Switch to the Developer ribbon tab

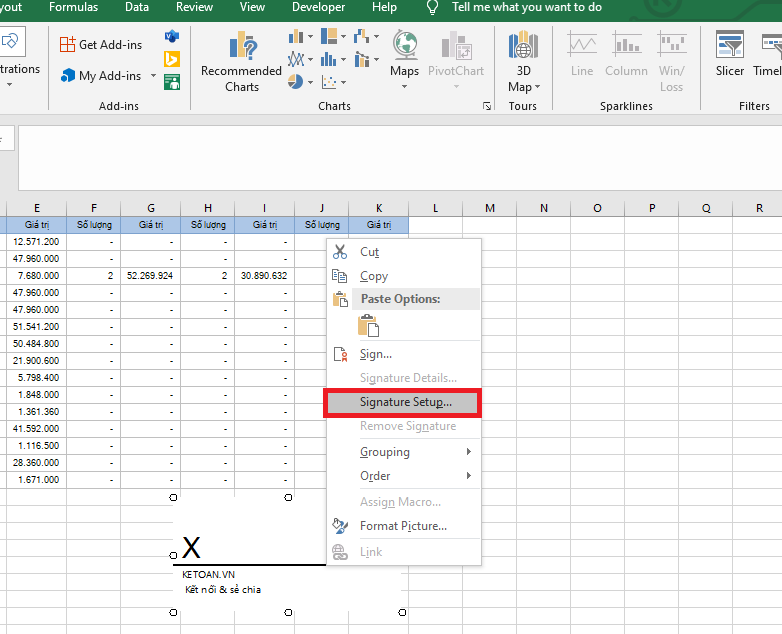tap(318, 7)
